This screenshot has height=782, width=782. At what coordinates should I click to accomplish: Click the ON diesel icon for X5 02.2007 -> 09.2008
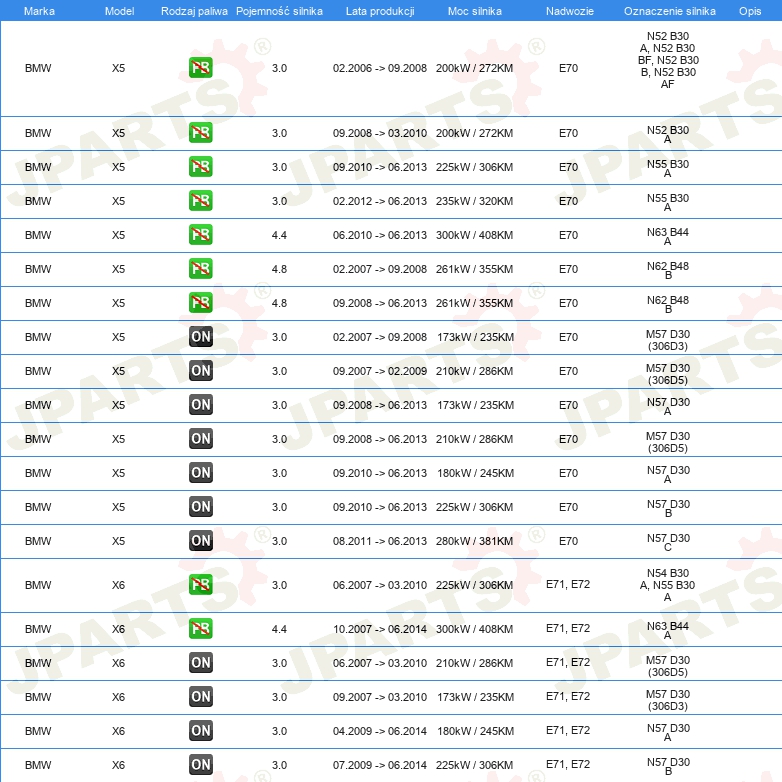[x=200, y=337]
